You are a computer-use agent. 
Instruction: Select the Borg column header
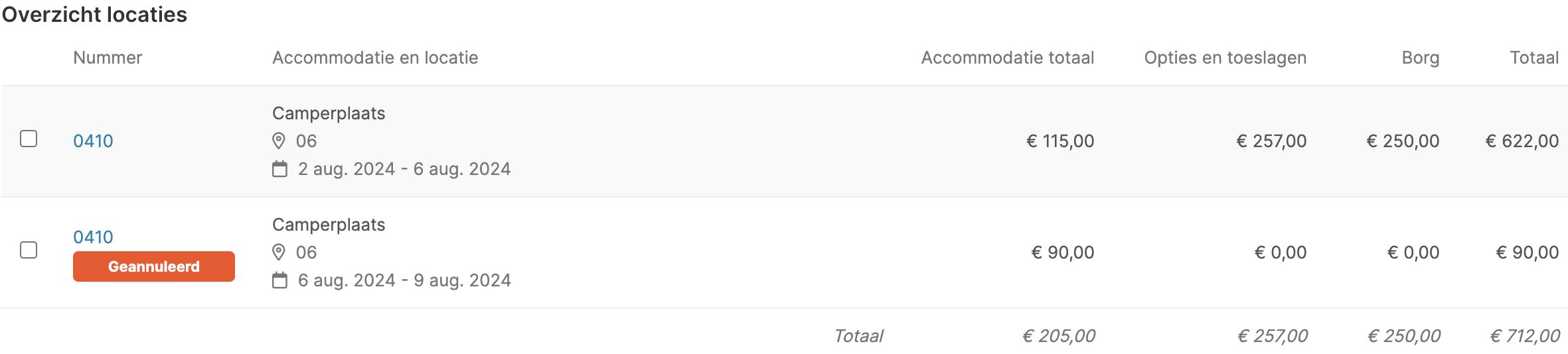(1420, 58)
